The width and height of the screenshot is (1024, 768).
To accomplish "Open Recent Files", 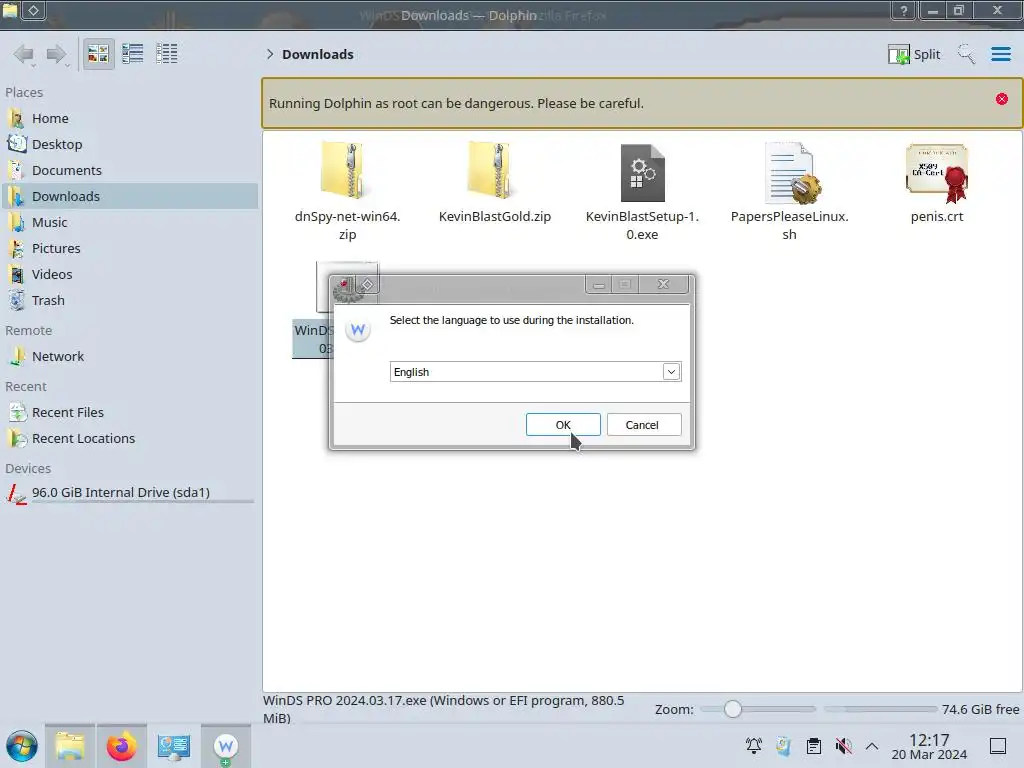I will pos(129,413).
